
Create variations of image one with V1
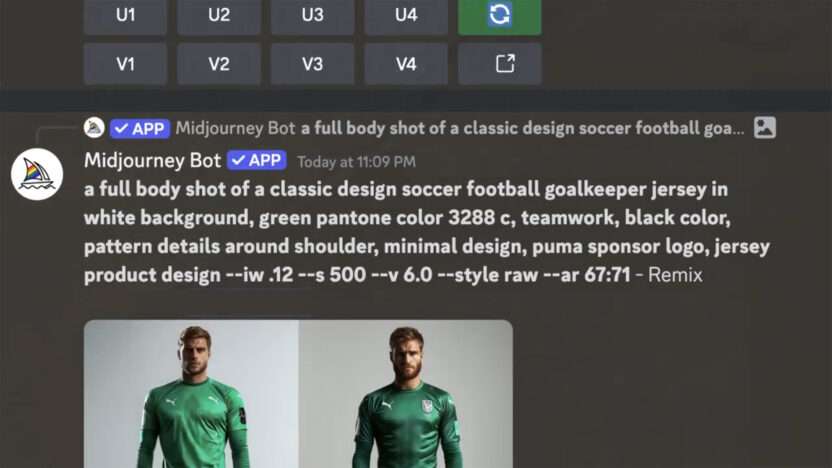pos(125,64)
